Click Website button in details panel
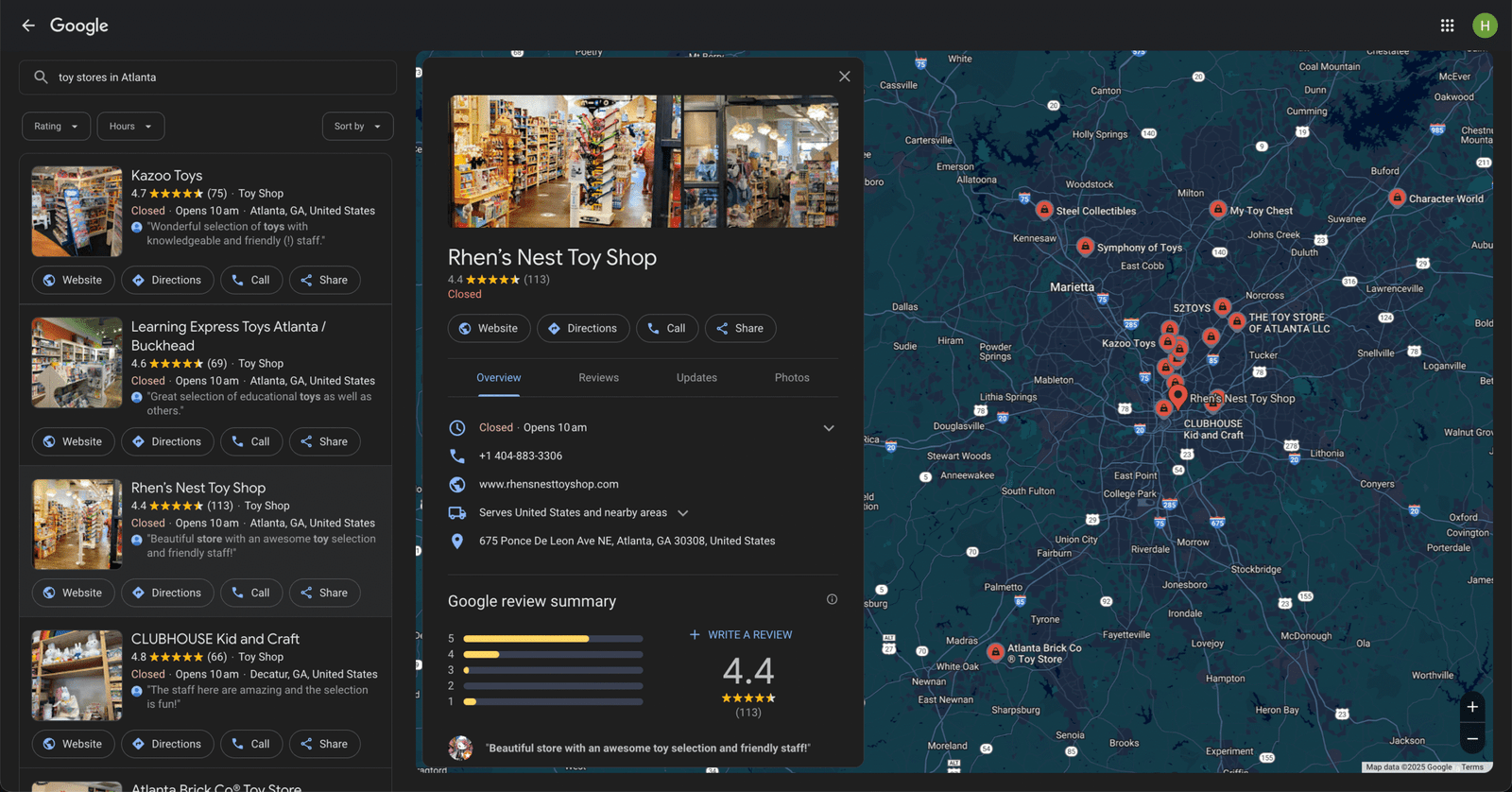1512x792 pixels. tap(489, 328)
